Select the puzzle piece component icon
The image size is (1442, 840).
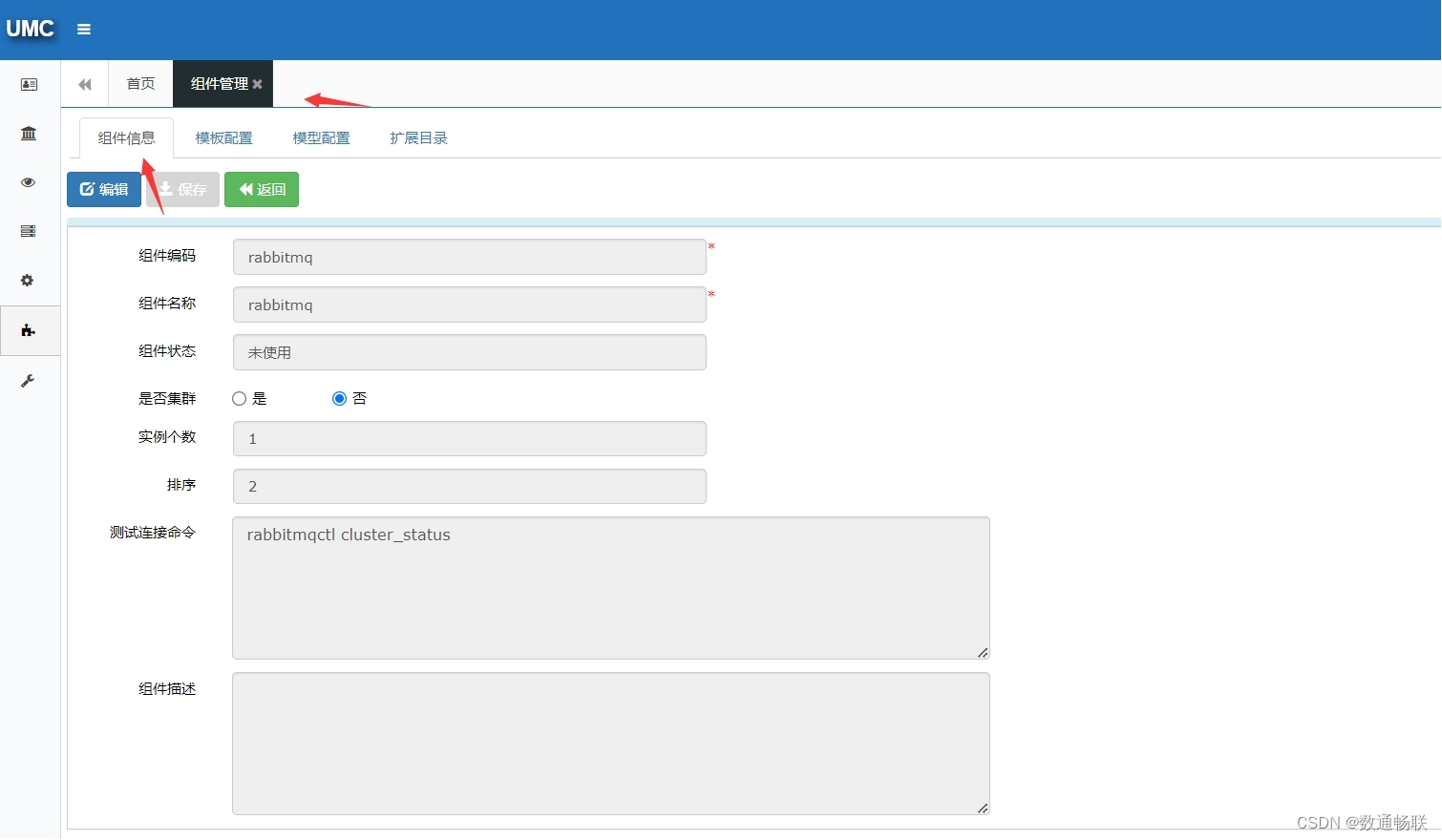[29, 330]
